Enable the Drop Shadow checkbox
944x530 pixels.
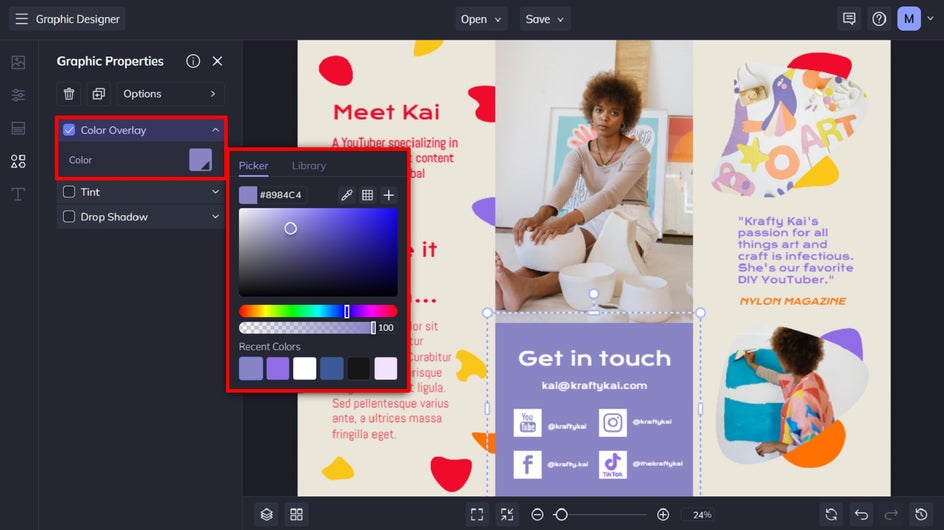[69, 216]
